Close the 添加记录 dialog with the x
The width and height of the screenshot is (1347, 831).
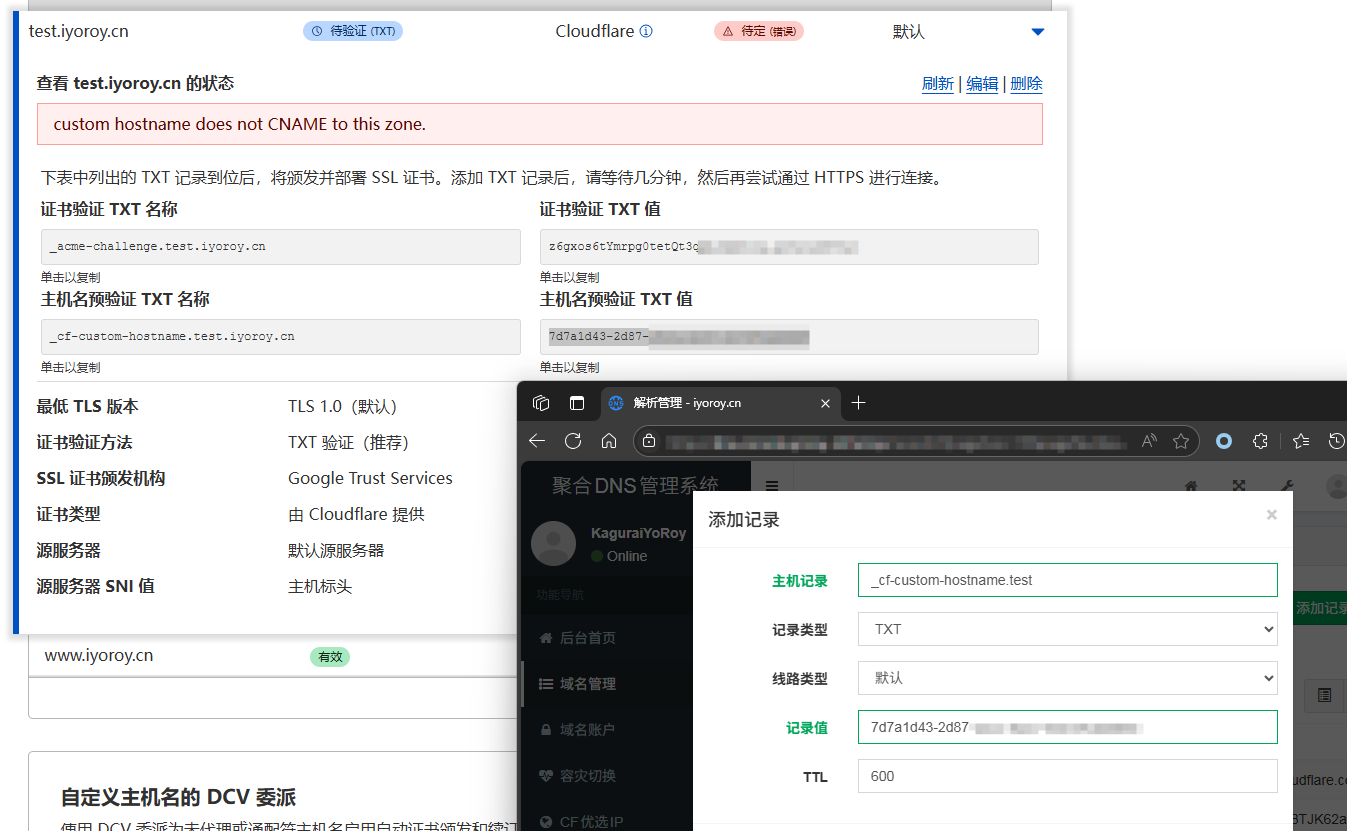pos(1272,515)
